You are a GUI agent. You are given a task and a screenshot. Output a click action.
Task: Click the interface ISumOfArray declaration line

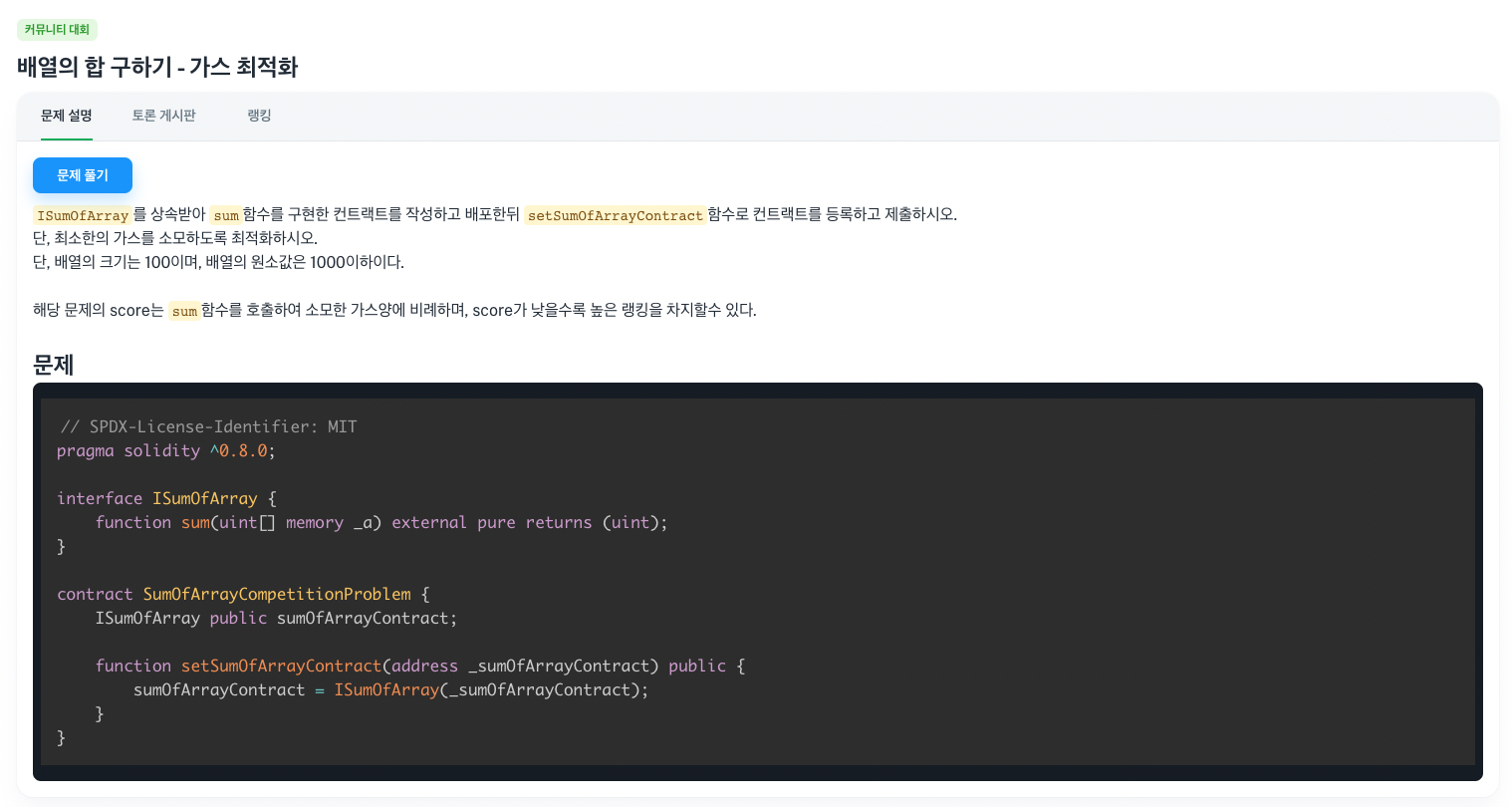pos(166,498)
